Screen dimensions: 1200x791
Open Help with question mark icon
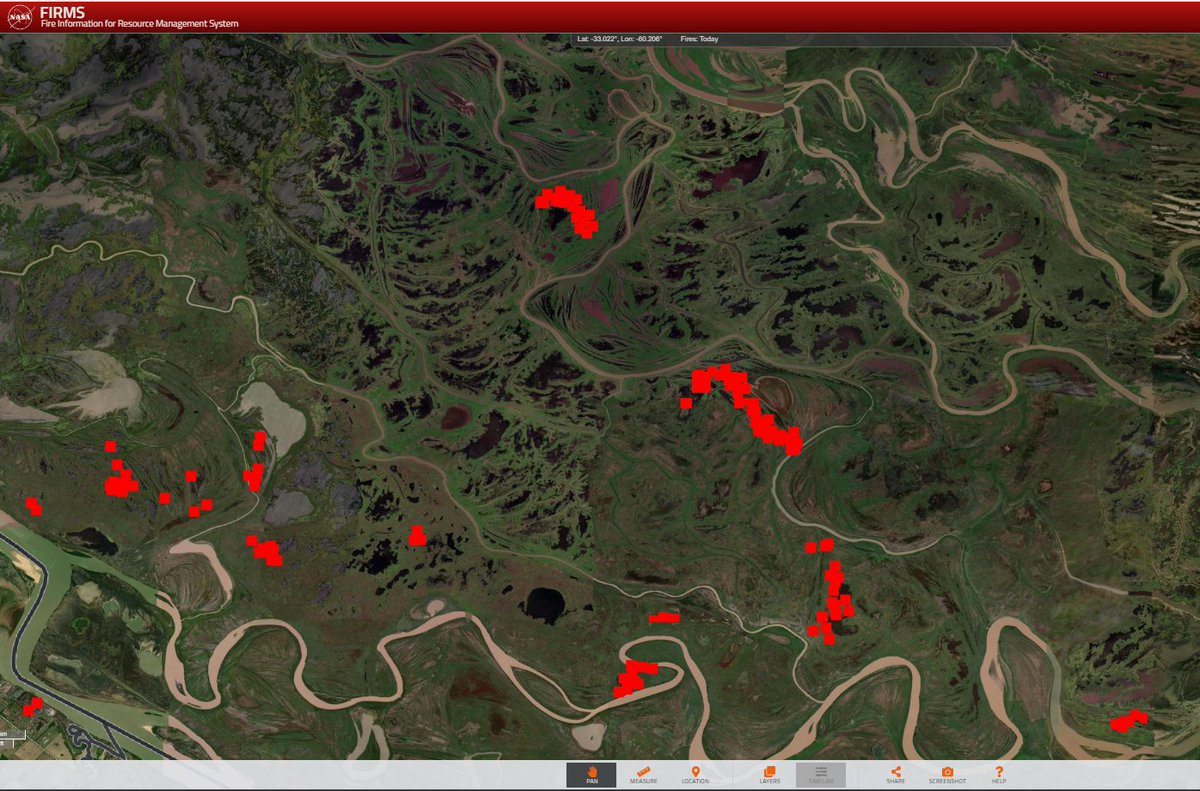998,775
